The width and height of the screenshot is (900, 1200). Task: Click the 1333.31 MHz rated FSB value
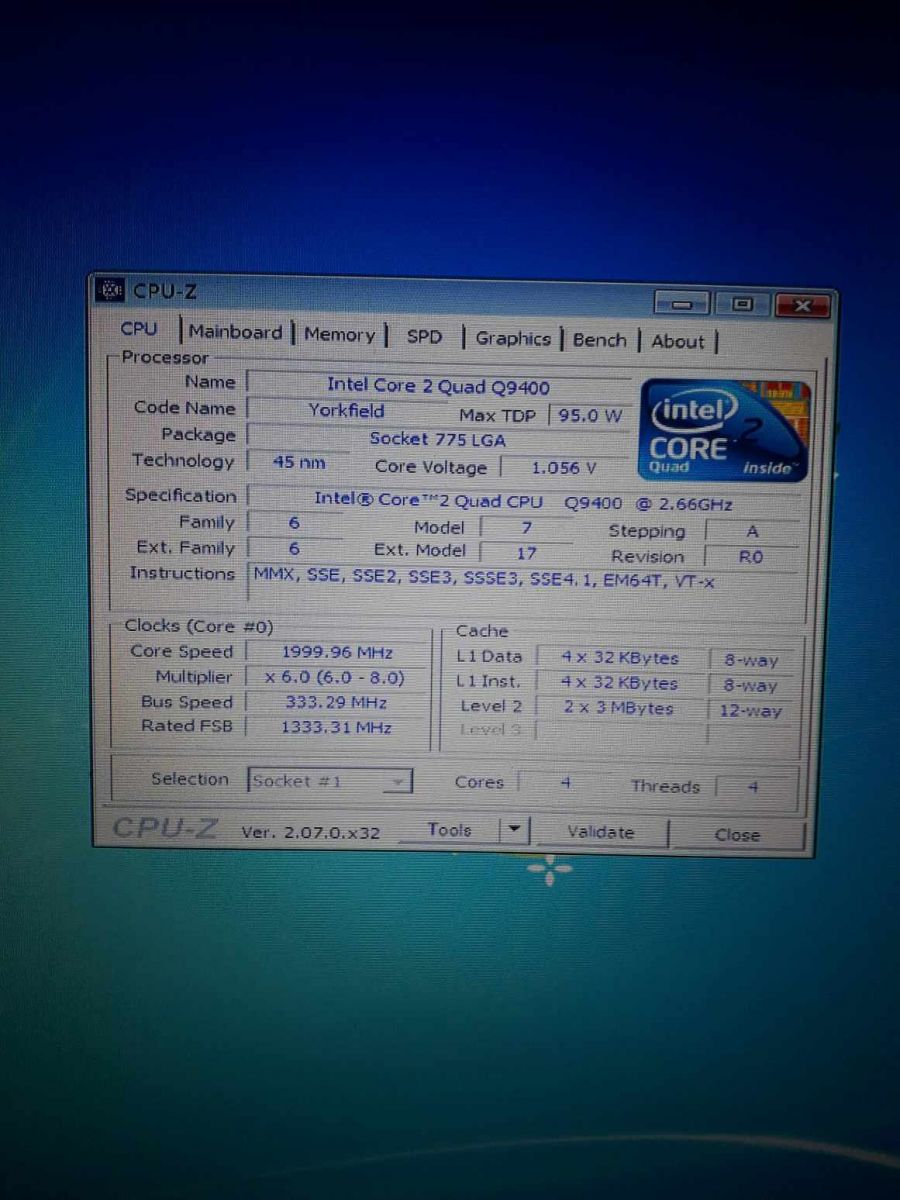337,727
